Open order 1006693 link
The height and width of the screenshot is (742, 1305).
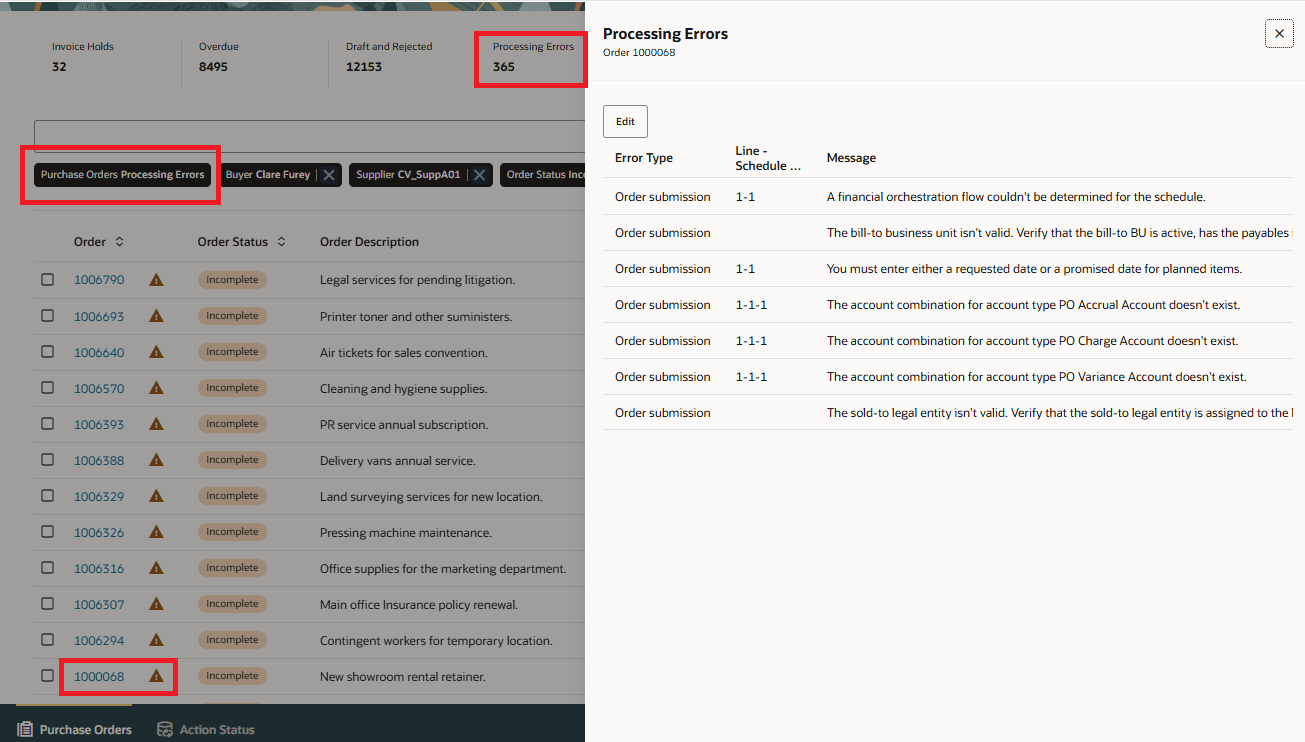[99, 316]
